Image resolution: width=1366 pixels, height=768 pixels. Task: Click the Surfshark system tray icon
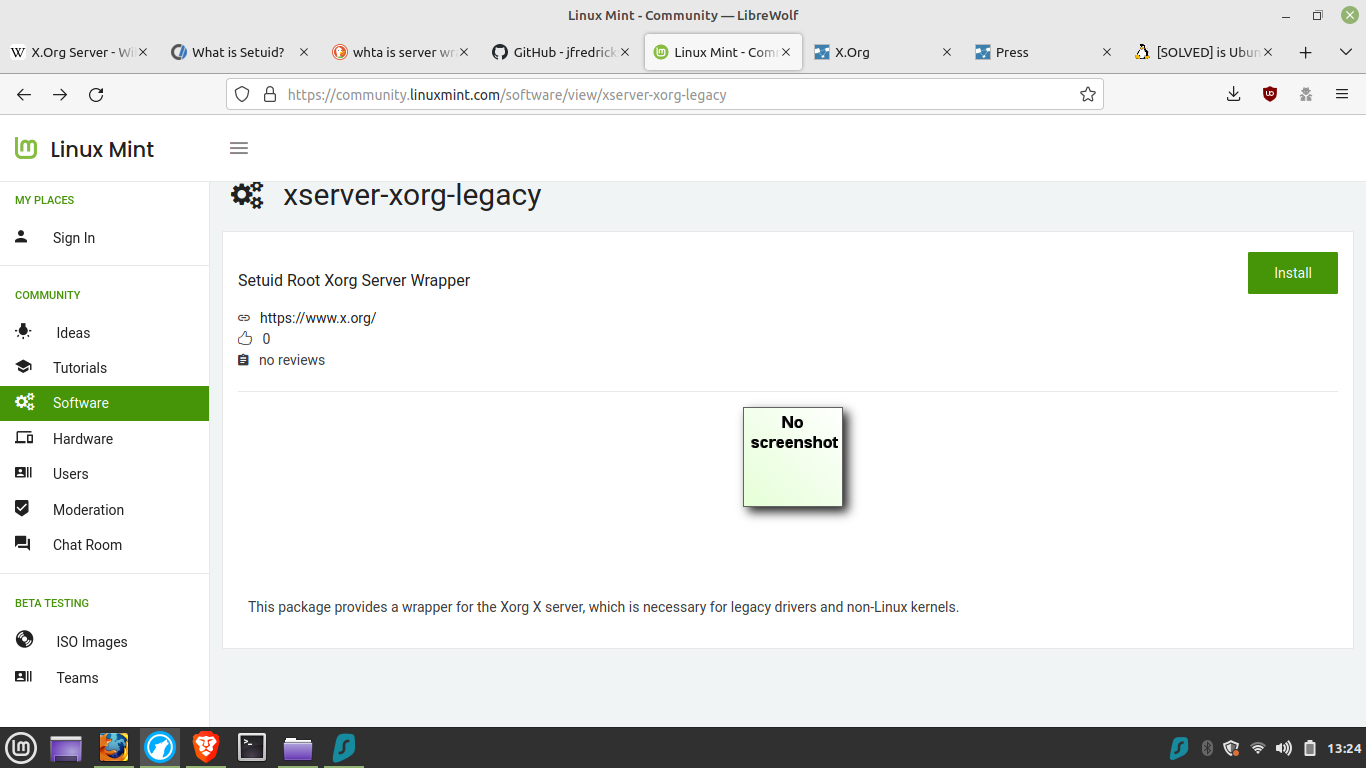[1180, 748]
